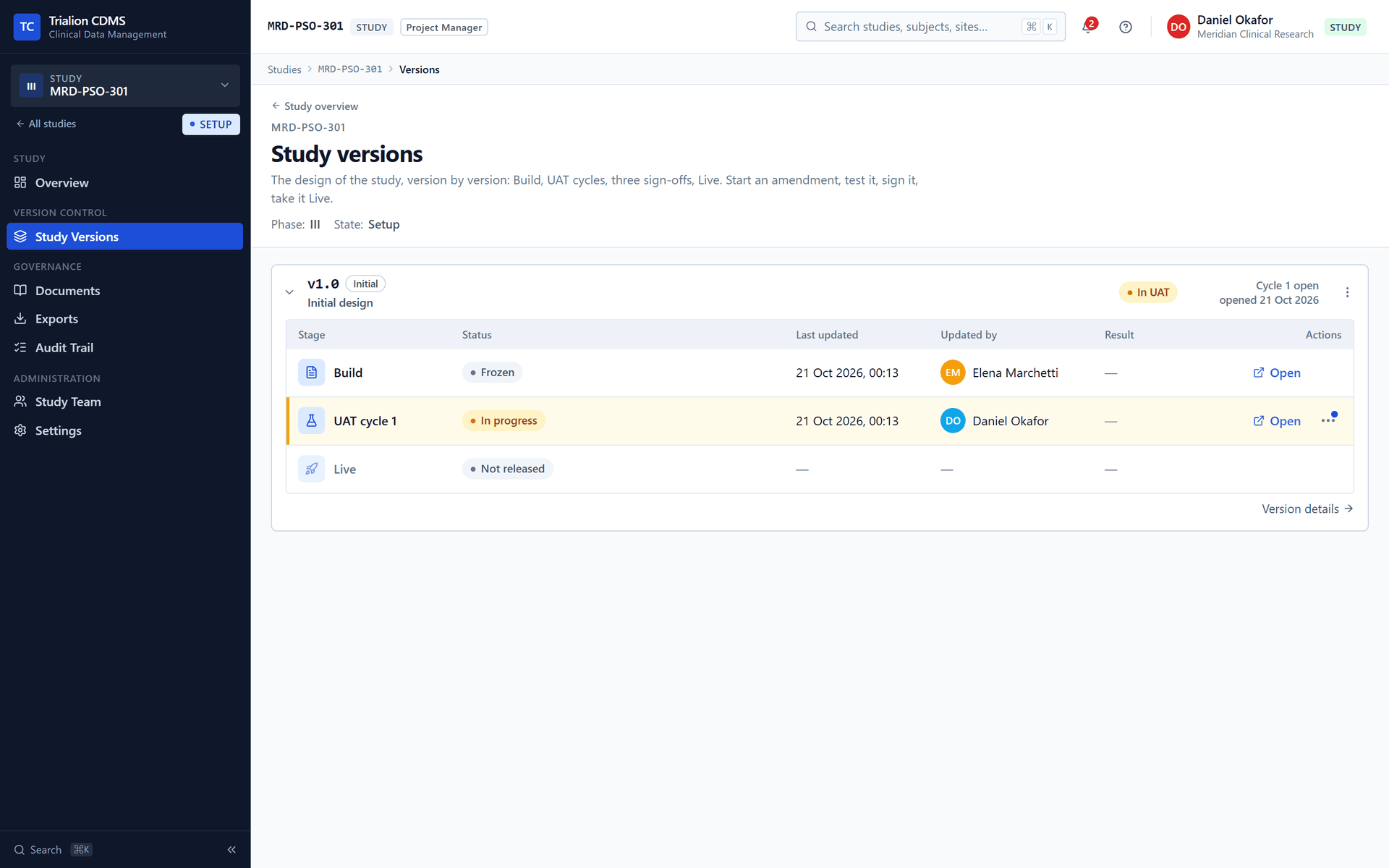Image resolution: width=1389 pixels, height=868 pixels.
Task: Open Study Team in the sidebar
Action: pyautogui.click(x=124, y=402)
